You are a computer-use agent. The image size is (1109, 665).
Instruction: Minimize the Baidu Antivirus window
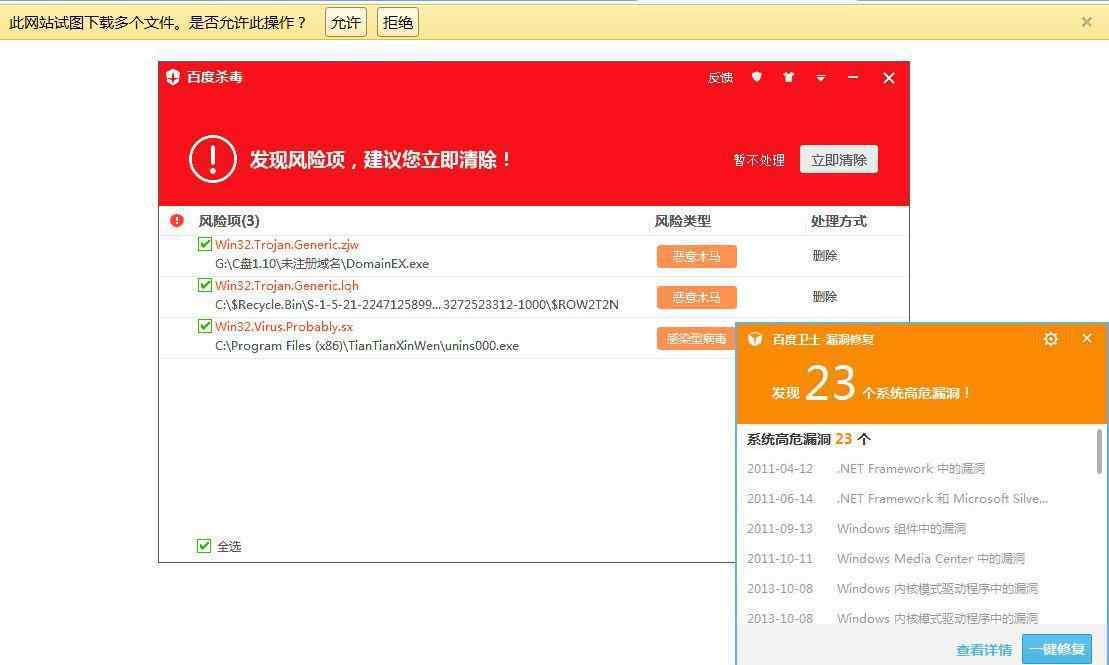pos(853,77)
